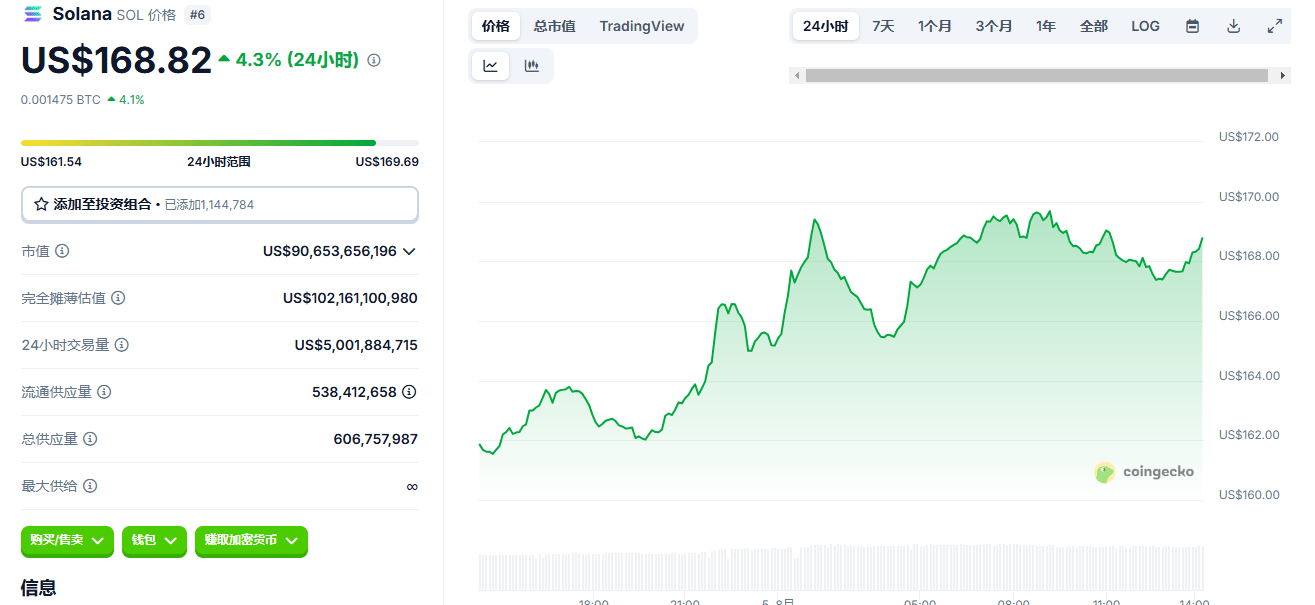Click the US$168.82 price text
The image size is (1315, 605).
[116, 60]
